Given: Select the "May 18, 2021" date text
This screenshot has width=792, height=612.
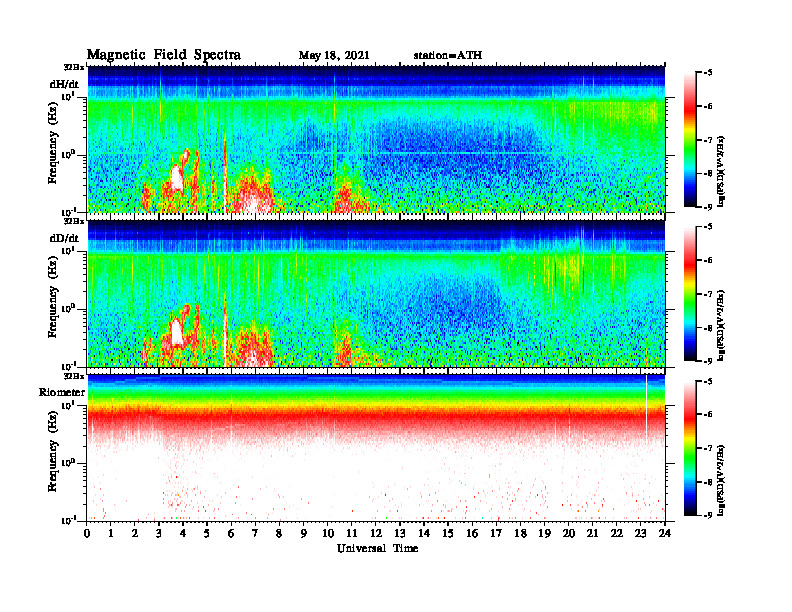Looking at the screenshot, I should pyautogui.click(x=334, y=56).
